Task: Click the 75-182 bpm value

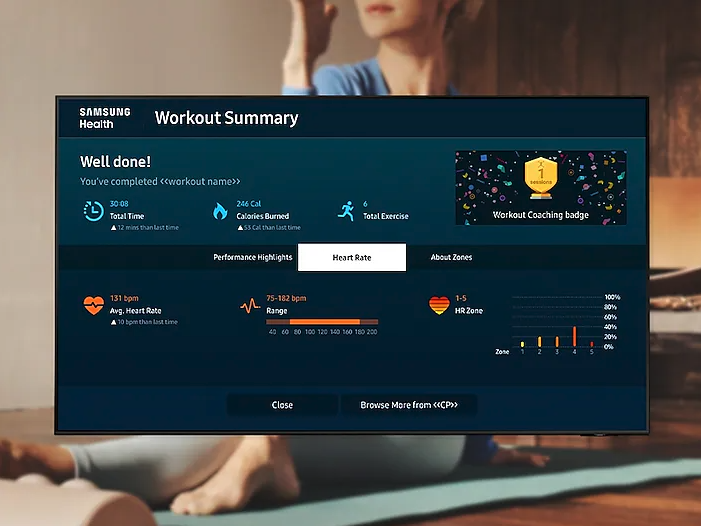Action: tap(286, 298)
